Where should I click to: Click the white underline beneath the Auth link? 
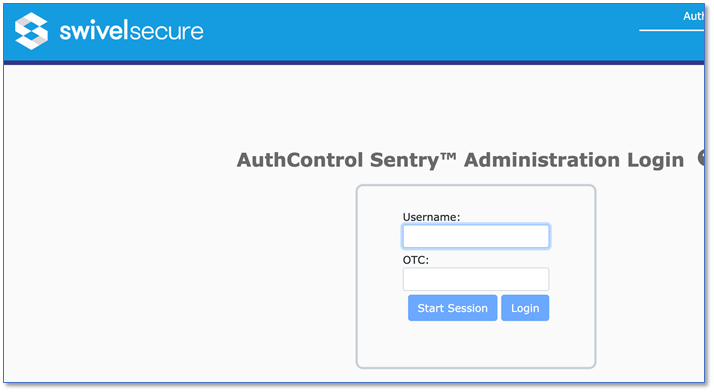(x=672, y=30)
